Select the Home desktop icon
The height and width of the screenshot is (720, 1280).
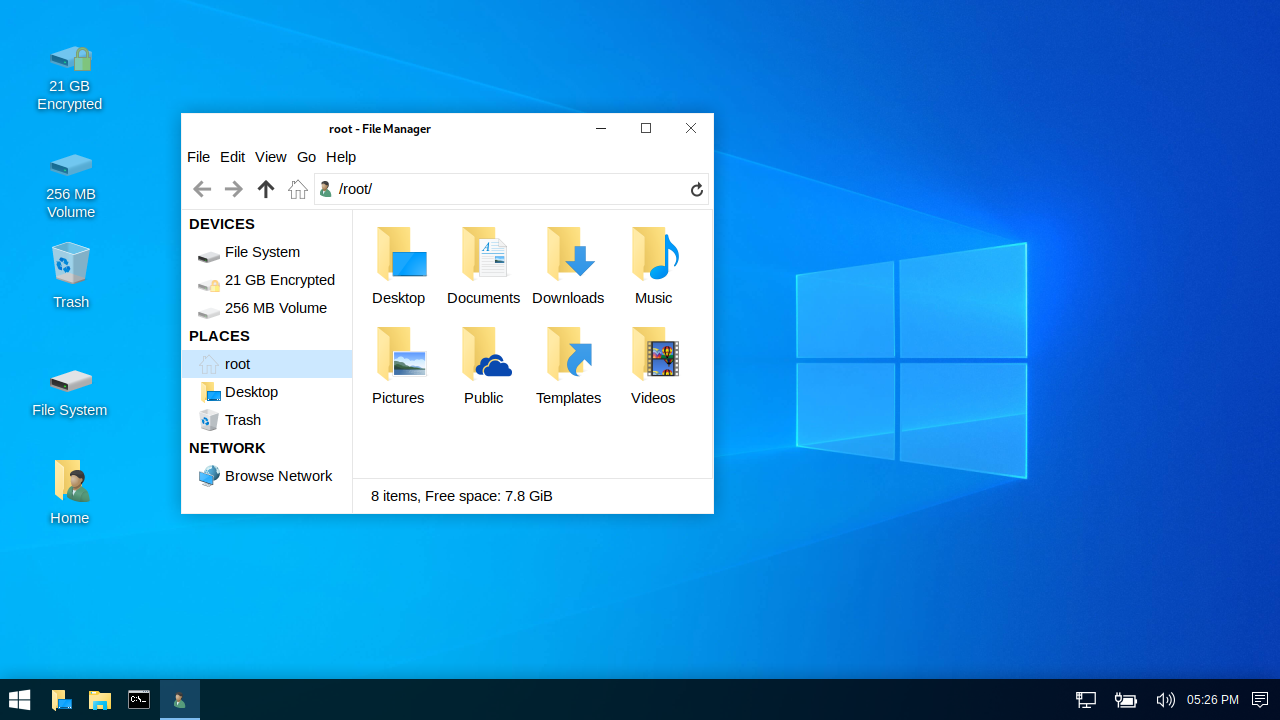point(70,492)
